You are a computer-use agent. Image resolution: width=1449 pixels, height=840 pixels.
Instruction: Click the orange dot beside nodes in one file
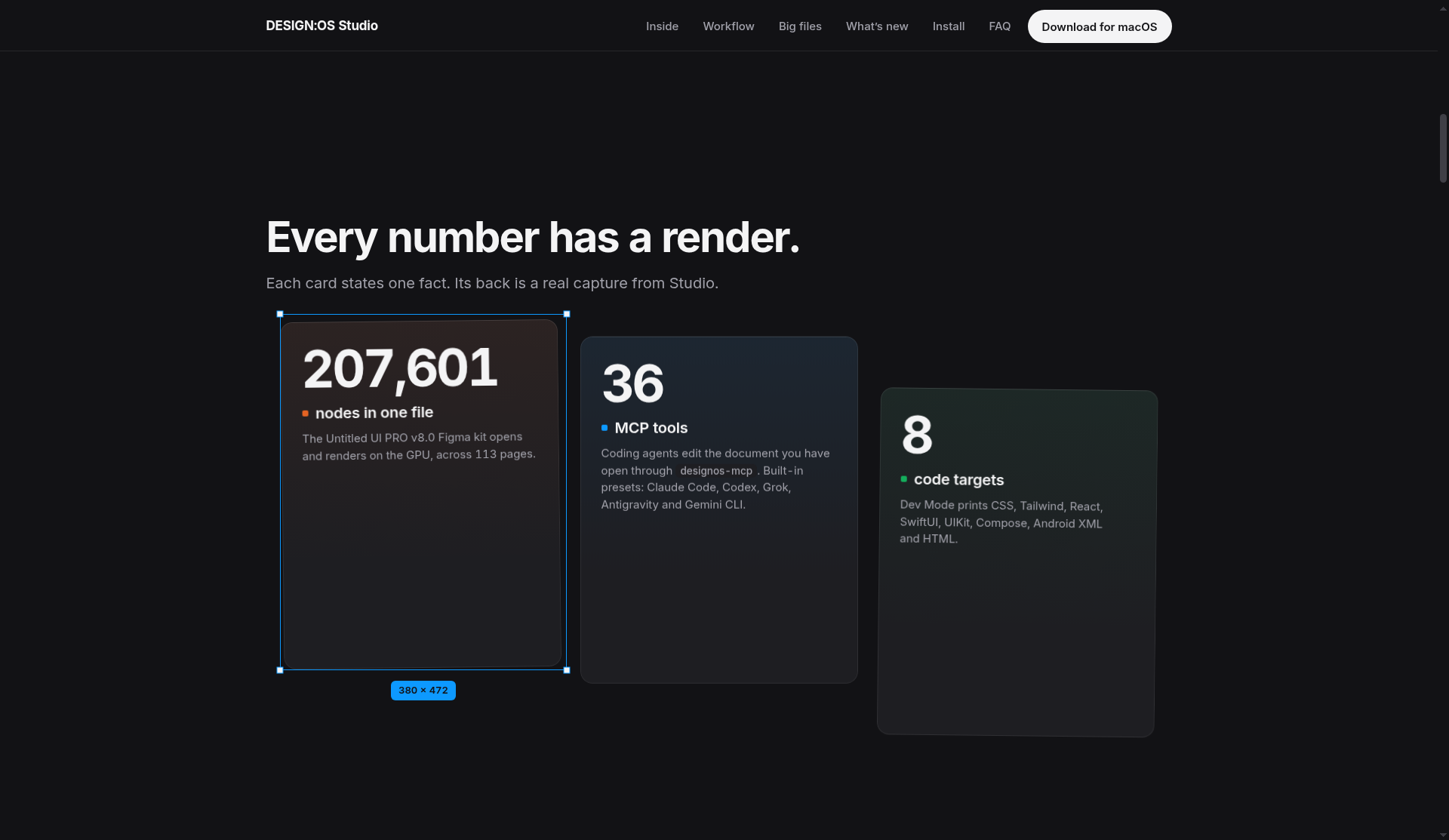(x=306, y=414)
